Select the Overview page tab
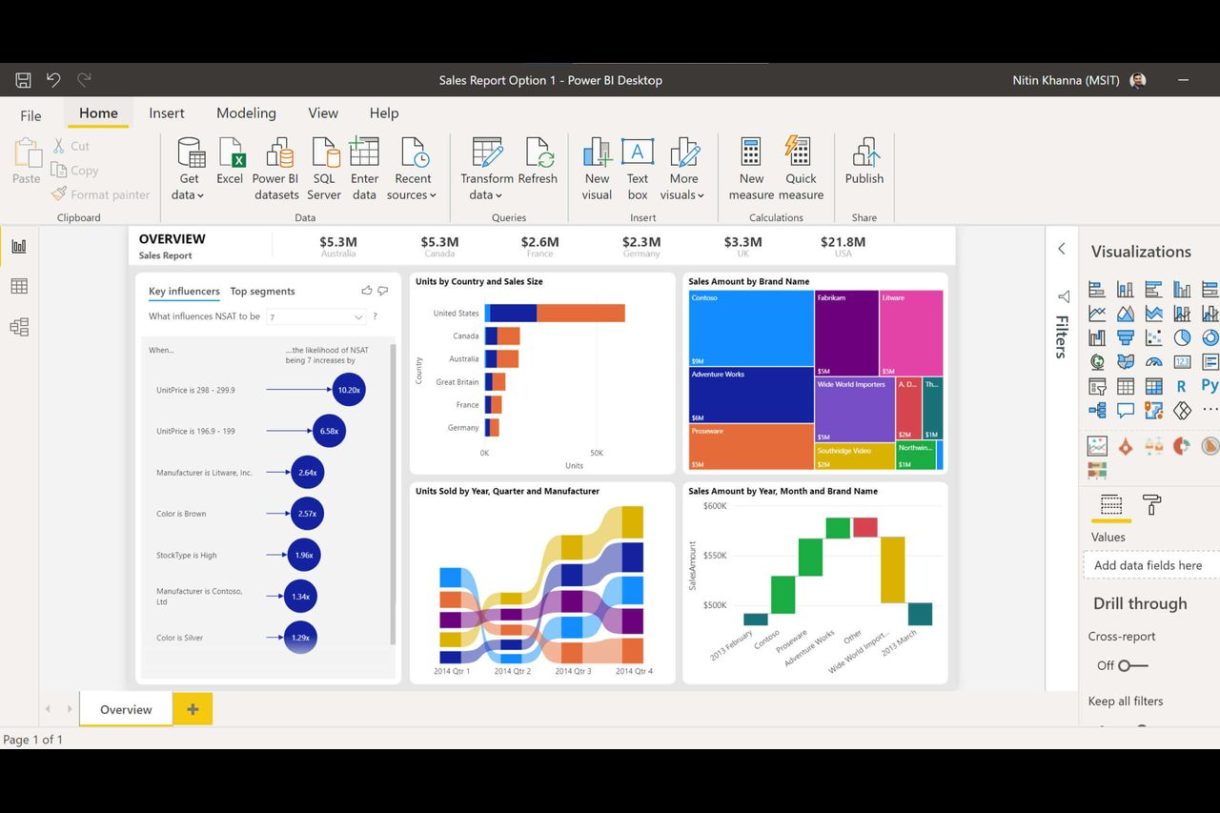Screen dimensions: 1220x813 (x=126, y=709)
